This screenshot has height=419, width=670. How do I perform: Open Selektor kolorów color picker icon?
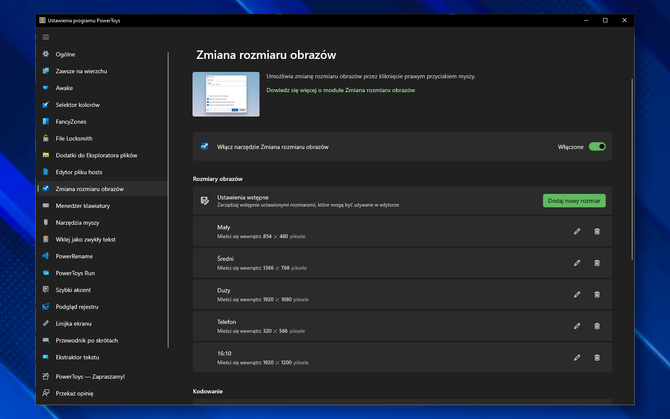pos(46,105)
